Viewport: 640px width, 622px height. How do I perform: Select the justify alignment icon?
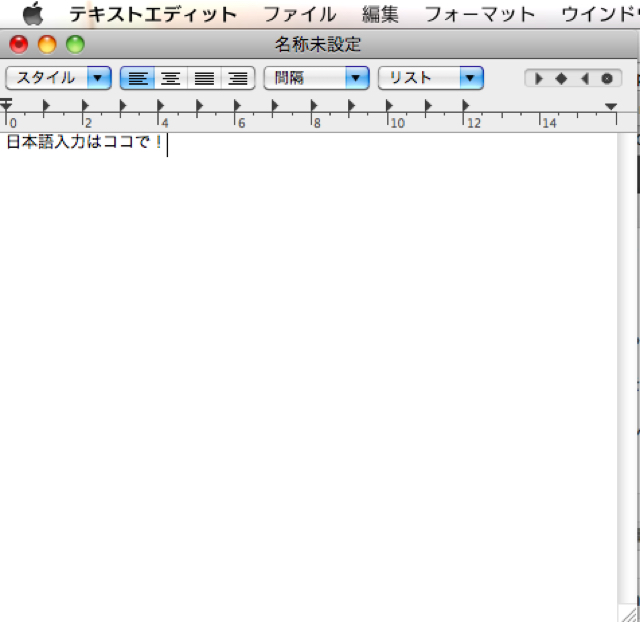click(x=204, y=78)
